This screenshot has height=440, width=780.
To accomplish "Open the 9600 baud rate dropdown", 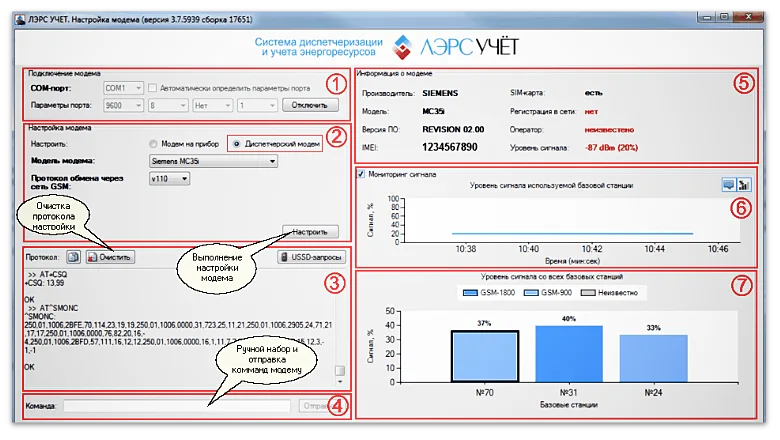I will tap(138, 105).
